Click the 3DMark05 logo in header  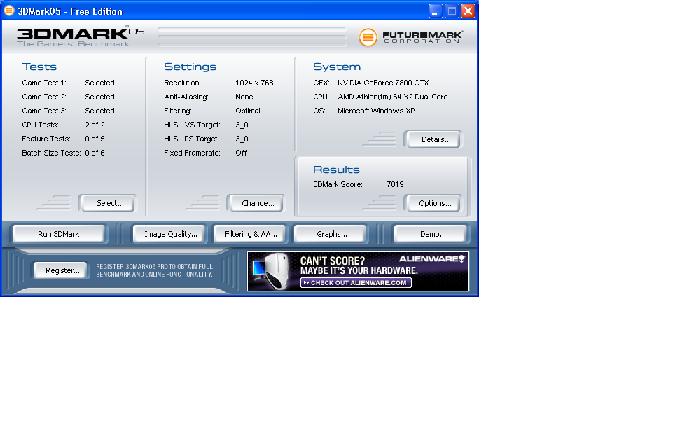pos(81,36)
